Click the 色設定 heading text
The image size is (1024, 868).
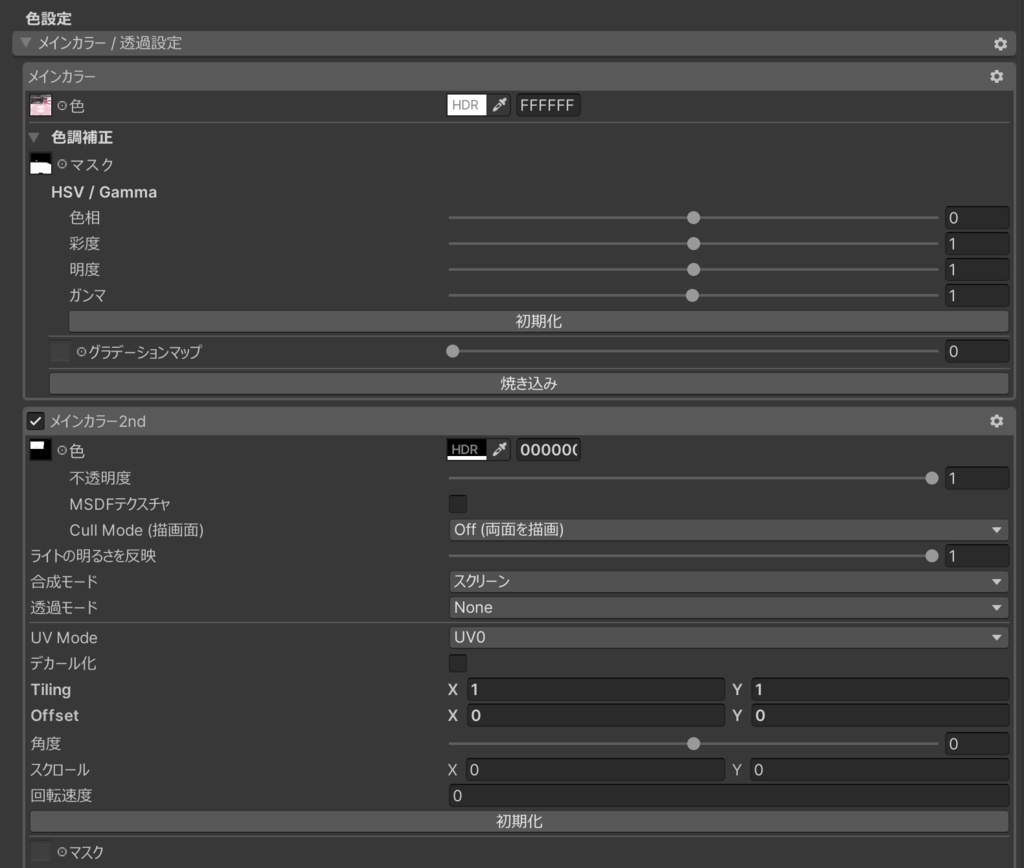coord(48,18)
